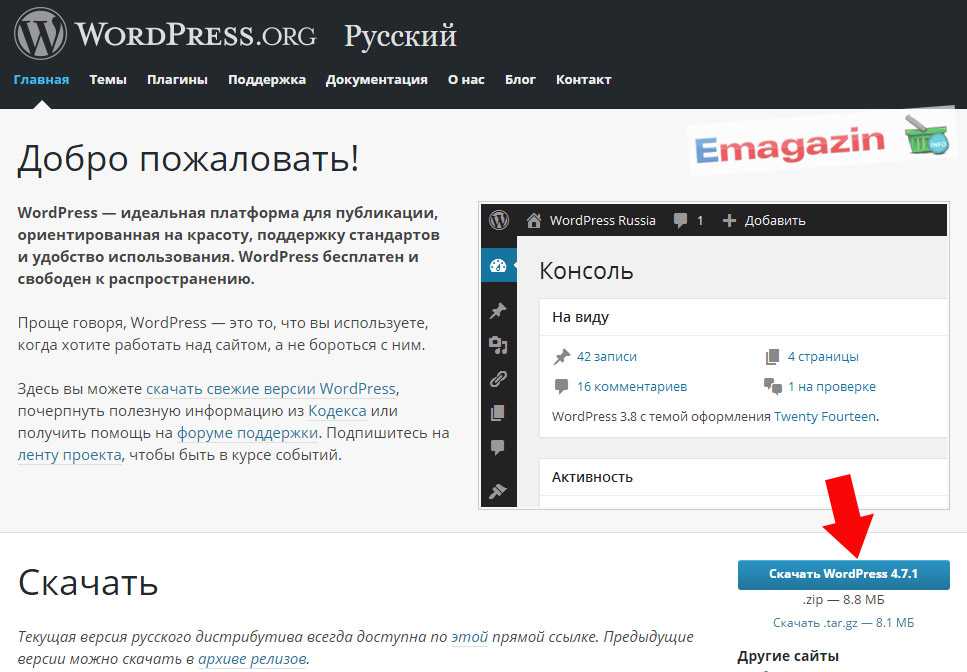The width and height of the screenshot is (967, 672).
Task: Click the Скачать WordPress 4.7.1 button
Action: pyautogui.click(x=844, y=574)
